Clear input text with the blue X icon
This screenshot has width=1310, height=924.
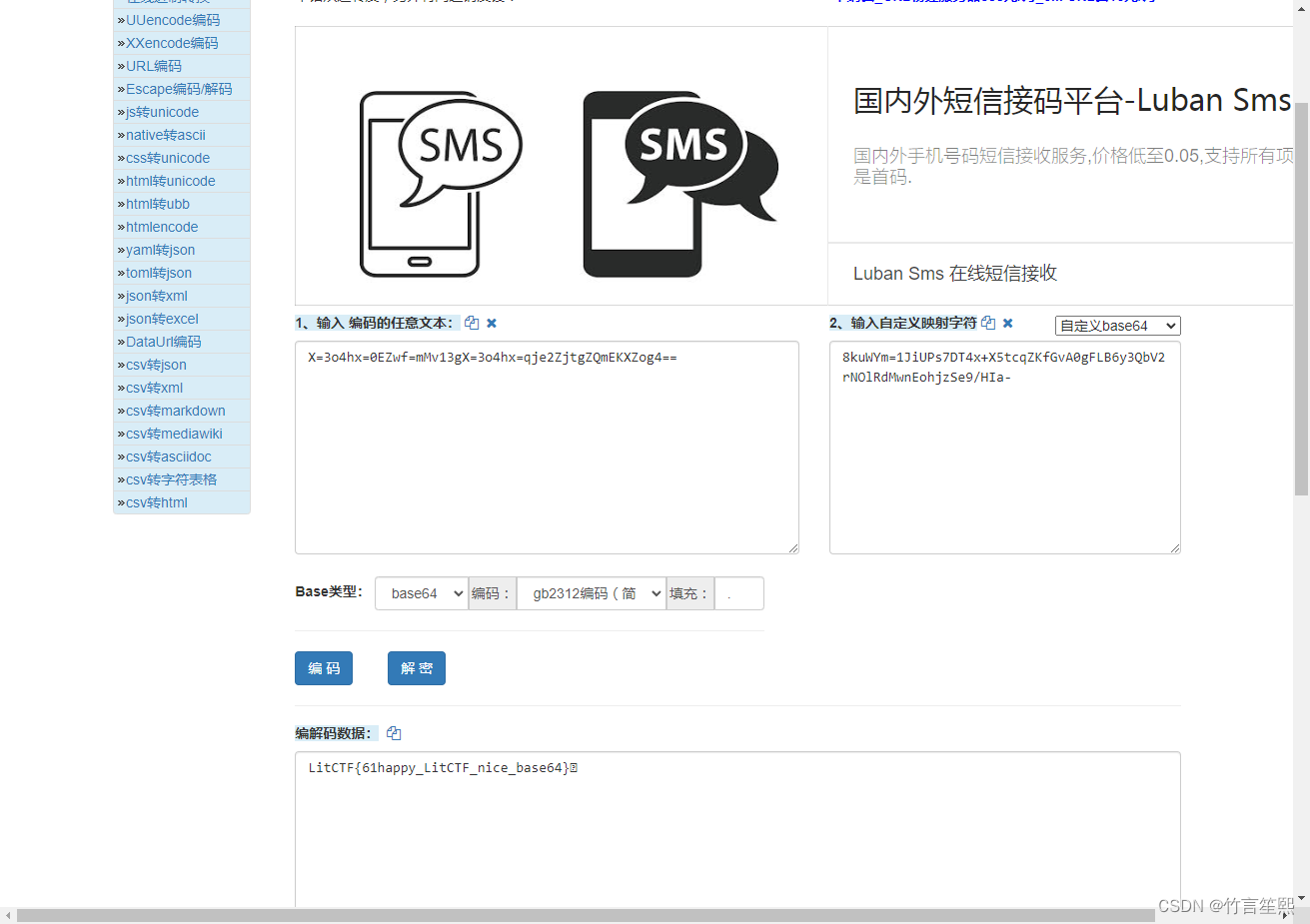tap(492, 323)
